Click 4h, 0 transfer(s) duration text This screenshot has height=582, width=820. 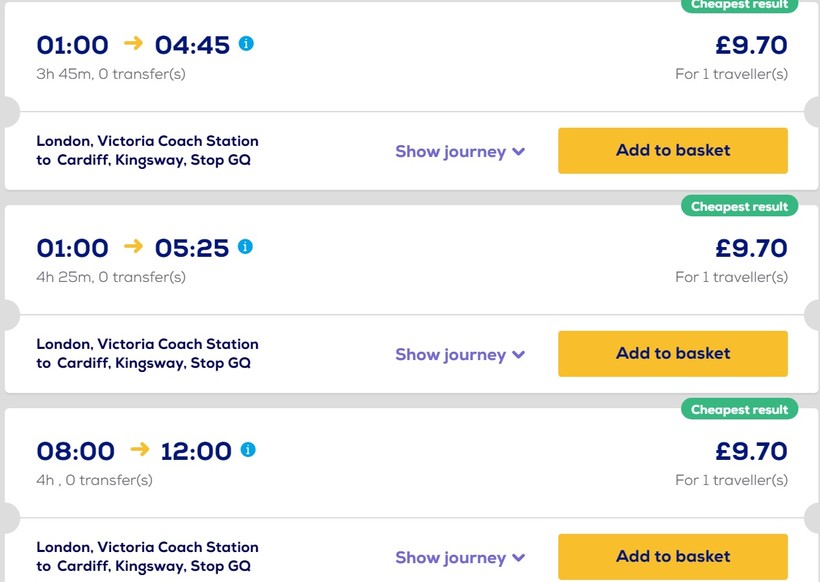pos(94,480)
